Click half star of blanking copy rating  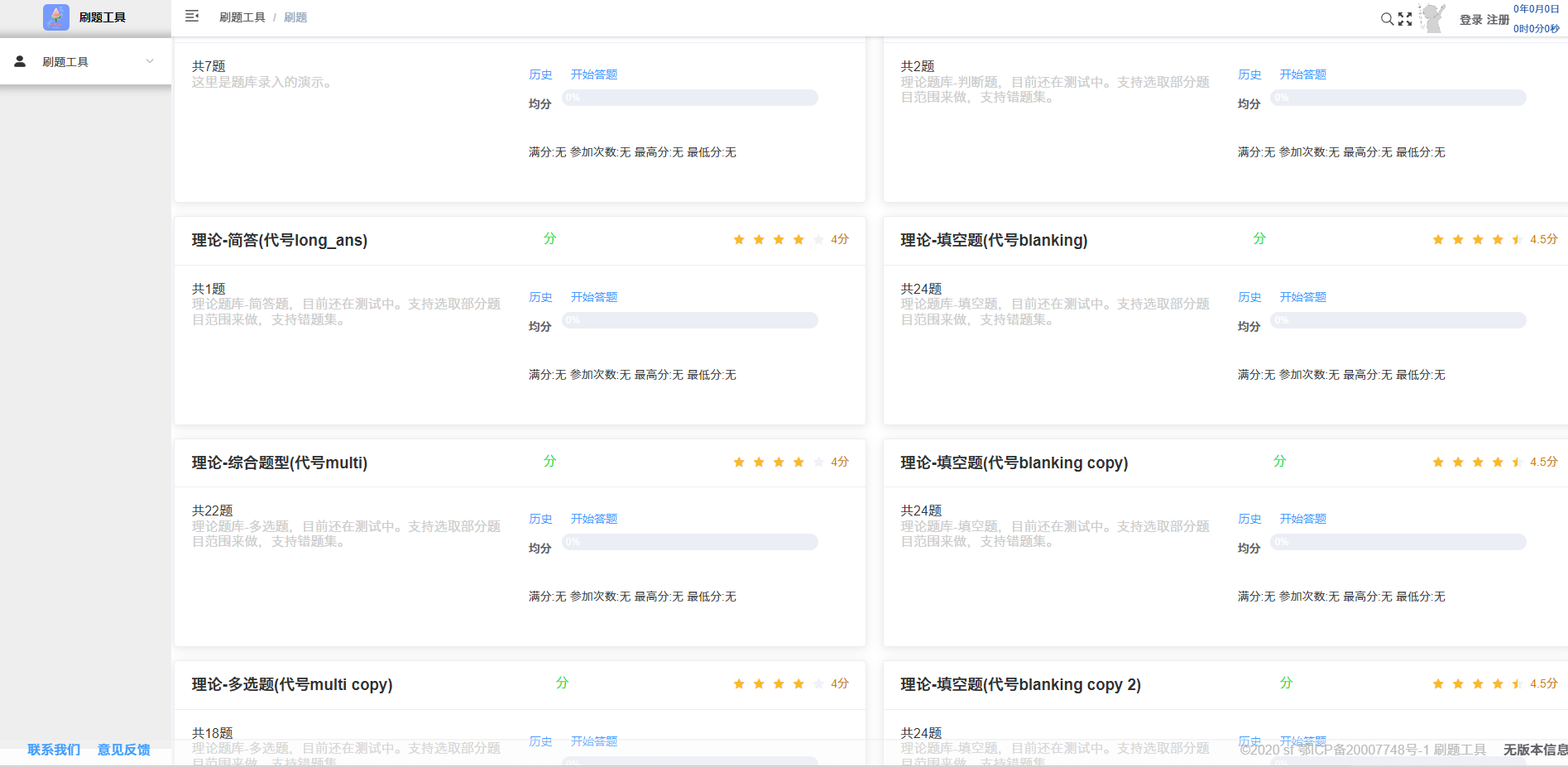click(x=1518, y=463)
